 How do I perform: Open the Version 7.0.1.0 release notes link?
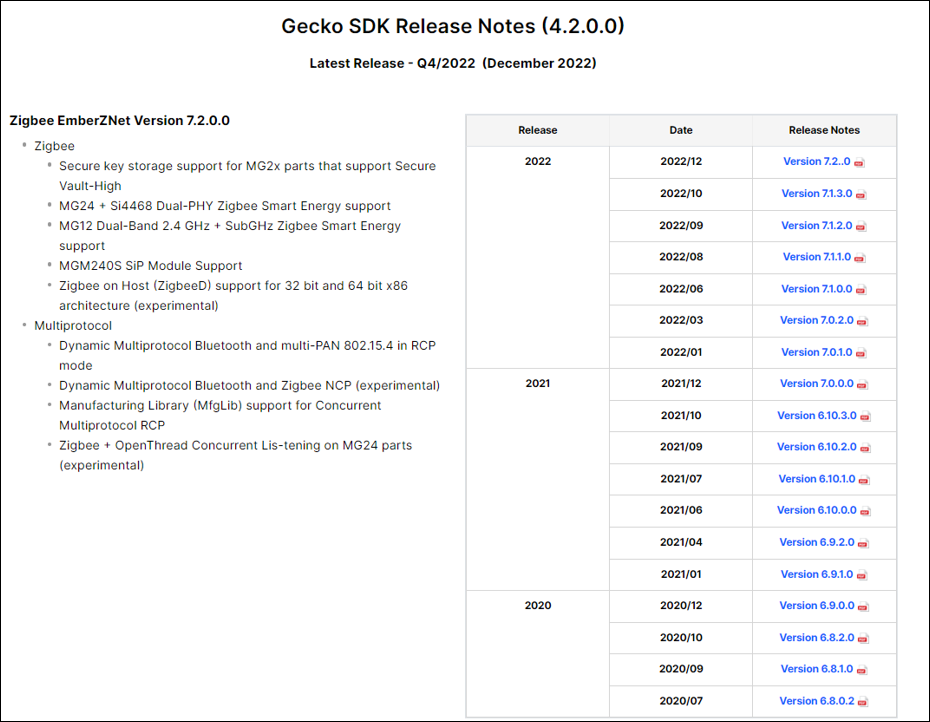tap(816, 352)
